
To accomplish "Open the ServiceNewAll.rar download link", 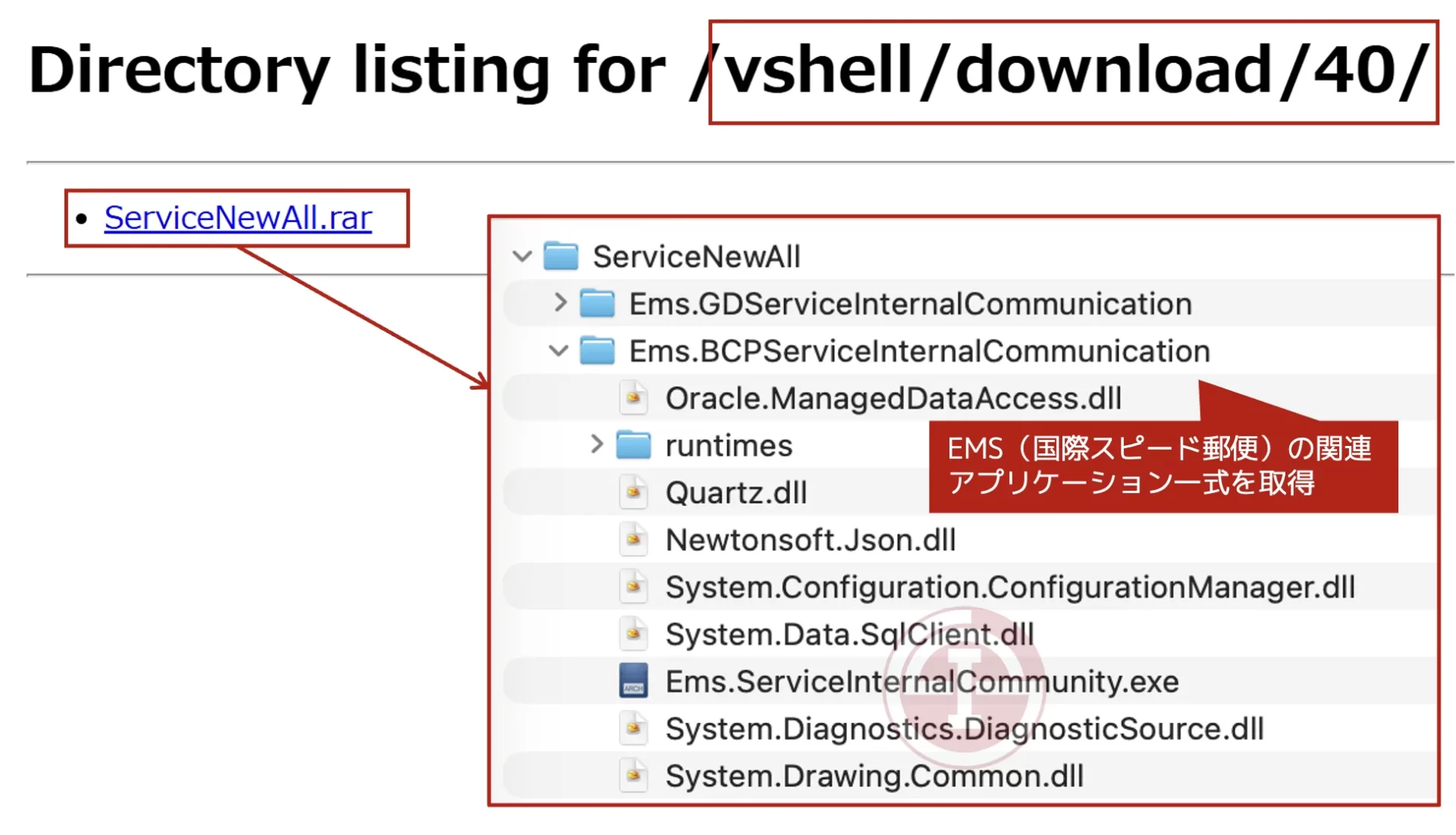I will pos(237,218).
